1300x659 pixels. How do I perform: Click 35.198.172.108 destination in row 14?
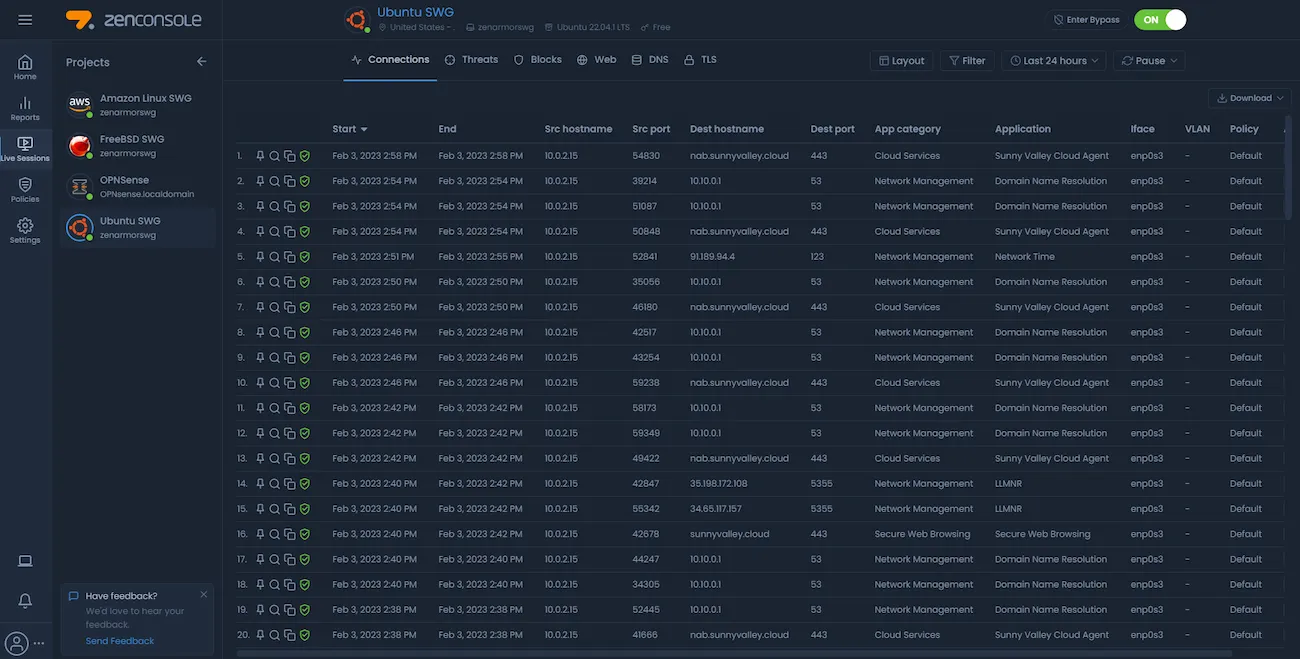click(719, 484)
